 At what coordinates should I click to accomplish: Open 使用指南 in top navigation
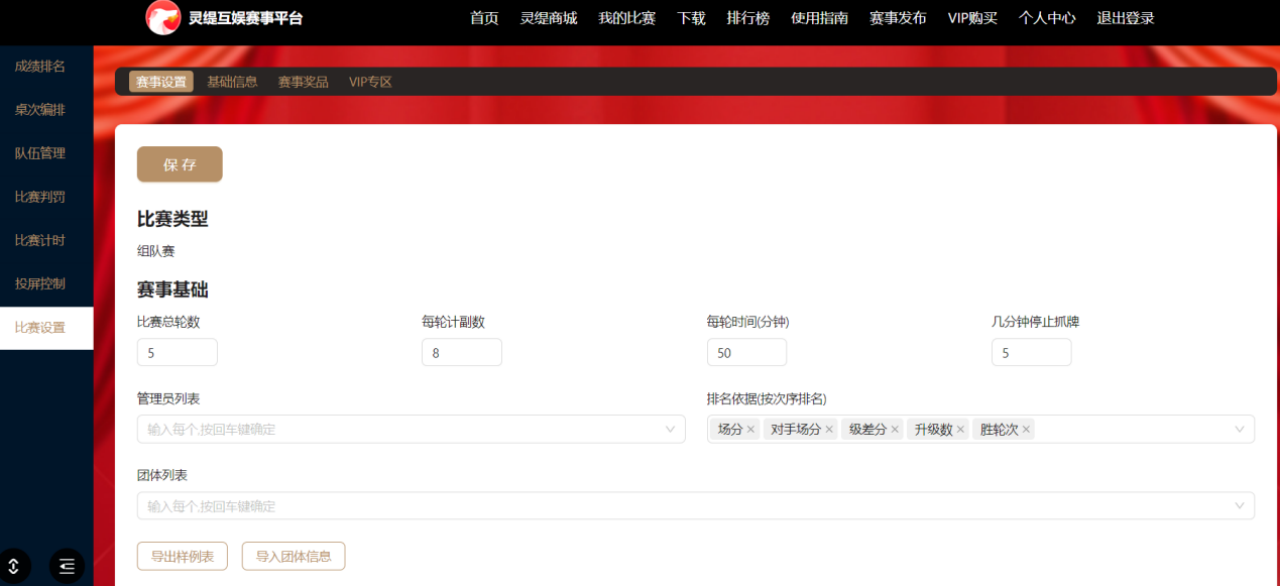coord(819,18)
